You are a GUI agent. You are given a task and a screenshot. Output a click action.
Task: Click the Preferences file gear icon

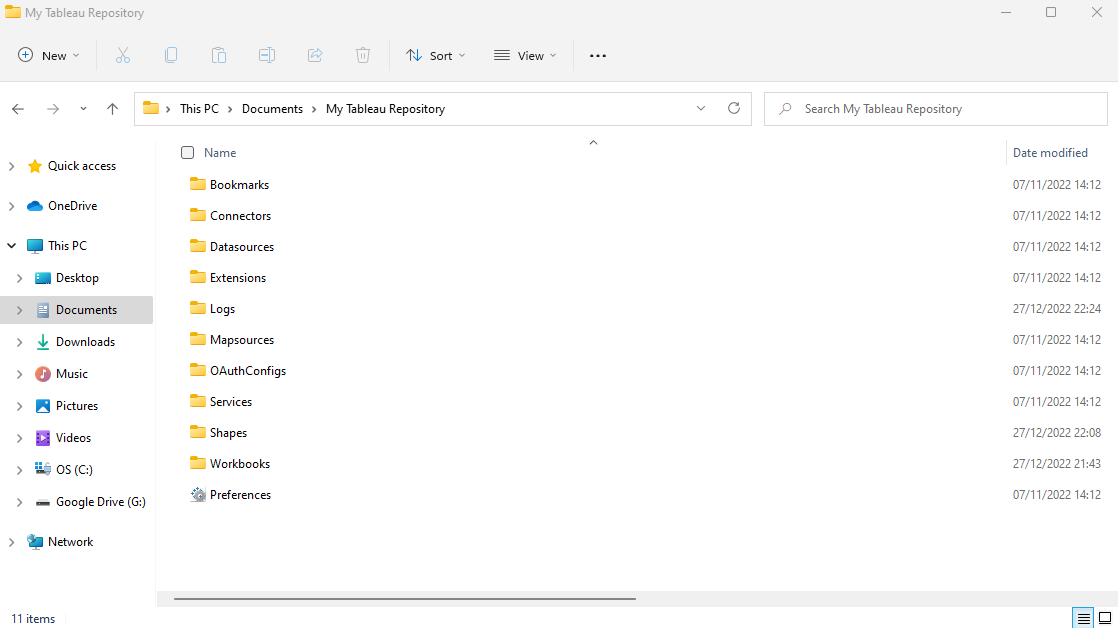coord(198,494)
